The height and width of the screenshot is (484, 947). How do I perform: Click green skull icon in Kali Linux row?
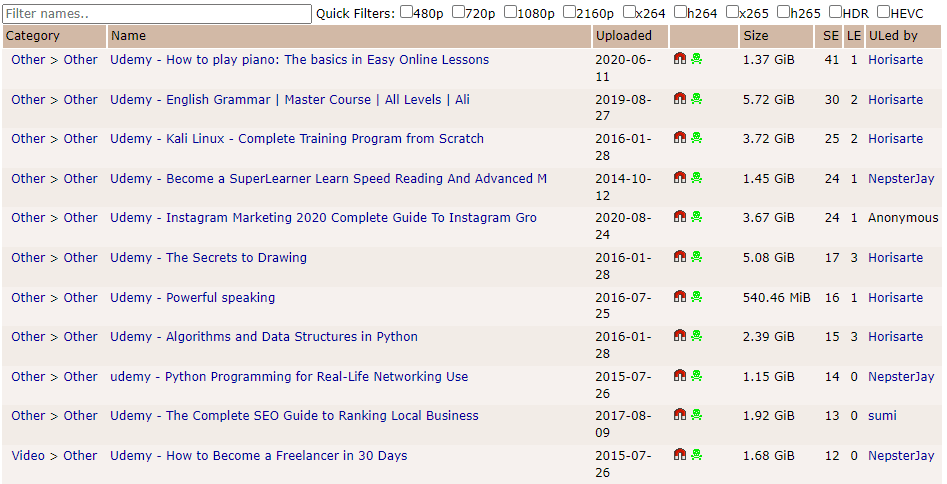[696, 138]
